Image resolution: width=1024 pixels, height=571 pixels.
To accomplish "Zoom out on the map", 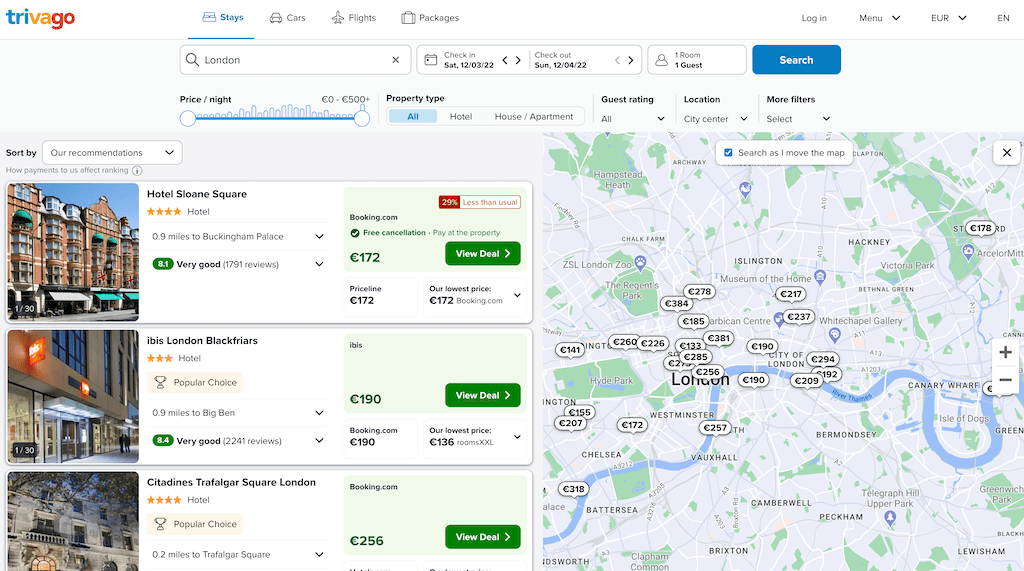I will tap(1006, 380).
